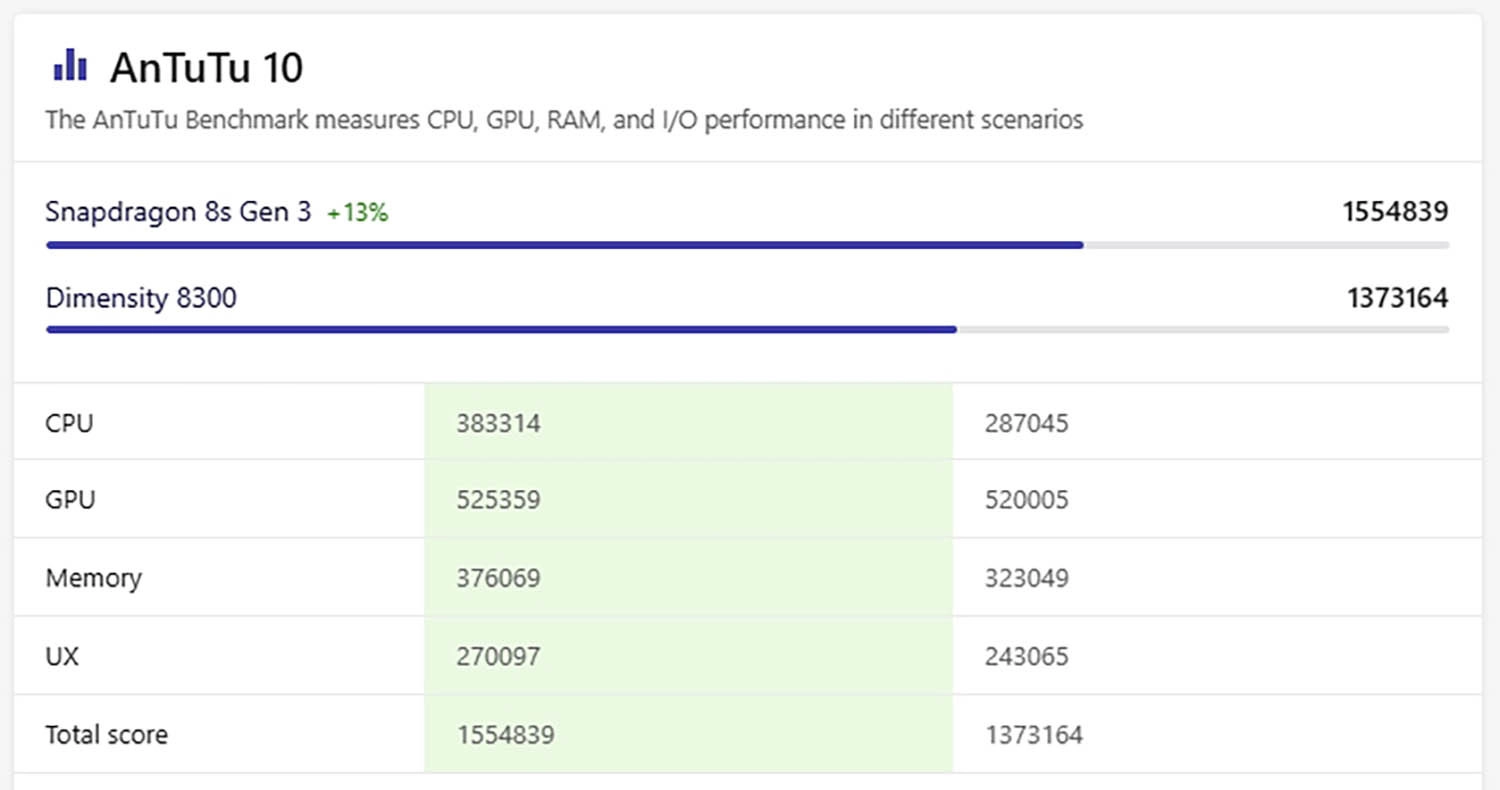Click the Memory row label
The image size is (1500, 790).
[x=93, y=578]
